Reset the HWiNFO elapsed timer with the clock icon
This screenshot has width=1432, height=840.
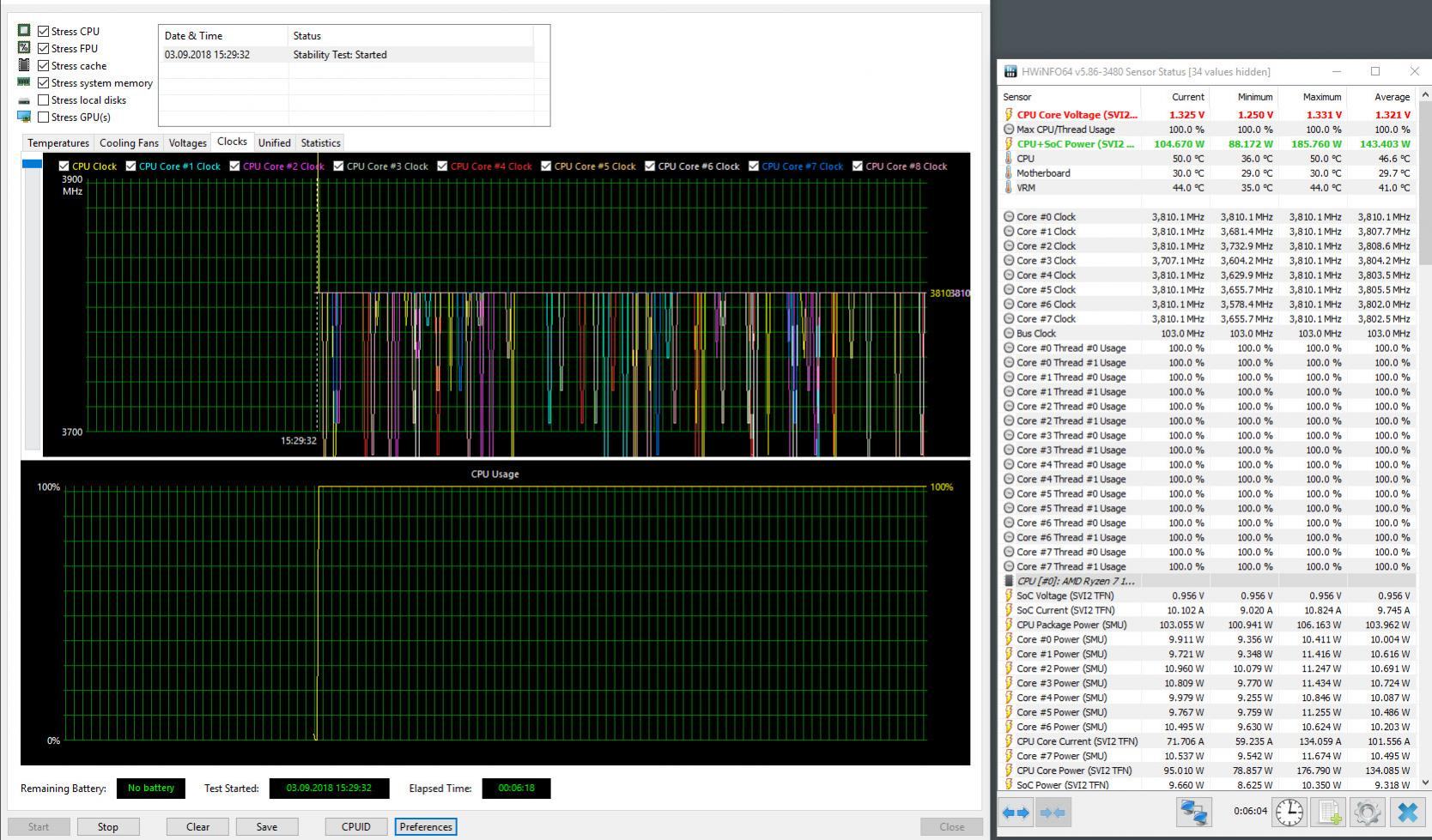pos(1289,812)
